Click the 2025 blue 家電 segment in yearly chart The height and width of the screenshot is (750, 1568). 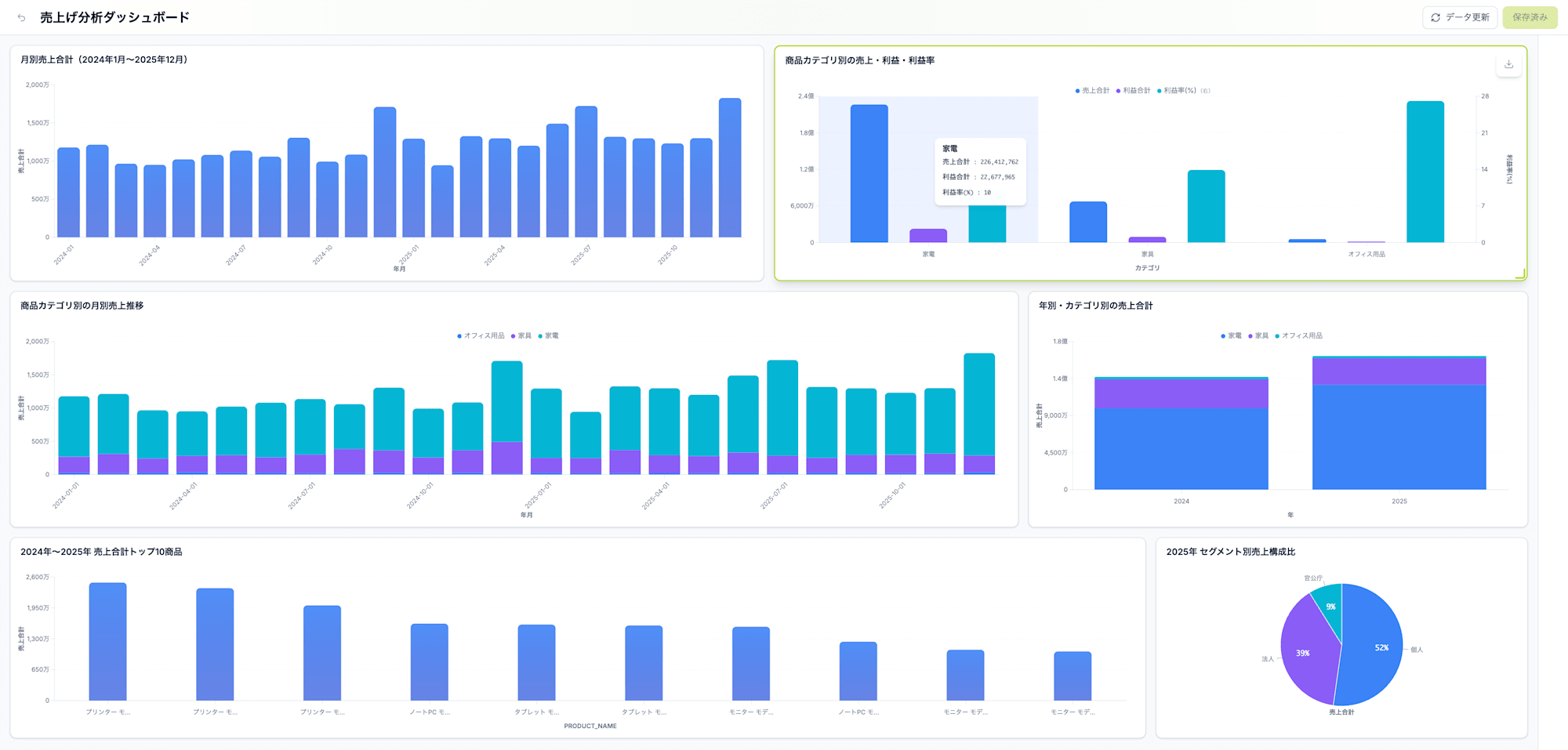pos(1399,437)
